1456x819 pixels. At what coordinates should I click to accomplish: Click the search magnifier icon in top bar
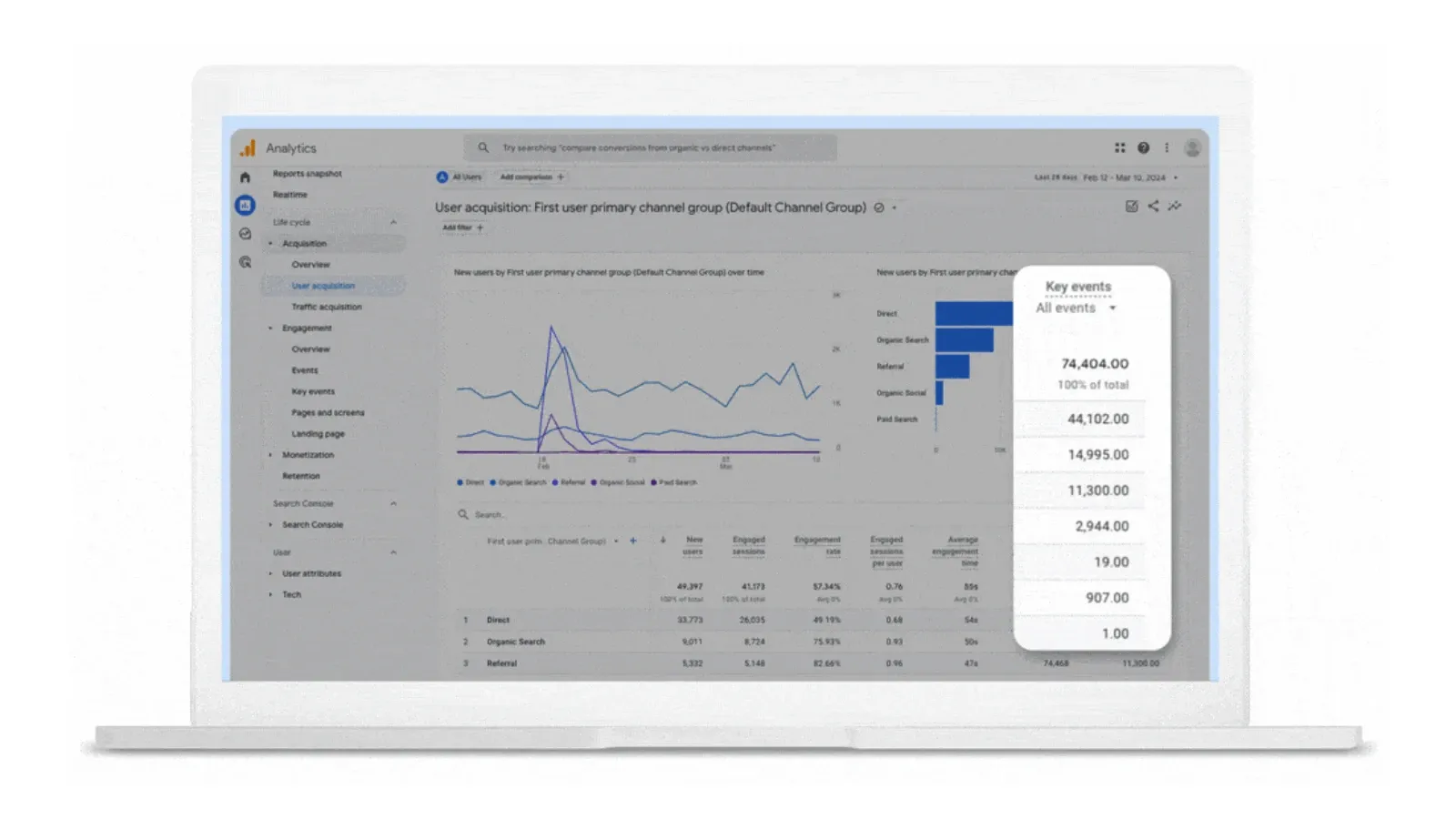(x=483, y=147)
